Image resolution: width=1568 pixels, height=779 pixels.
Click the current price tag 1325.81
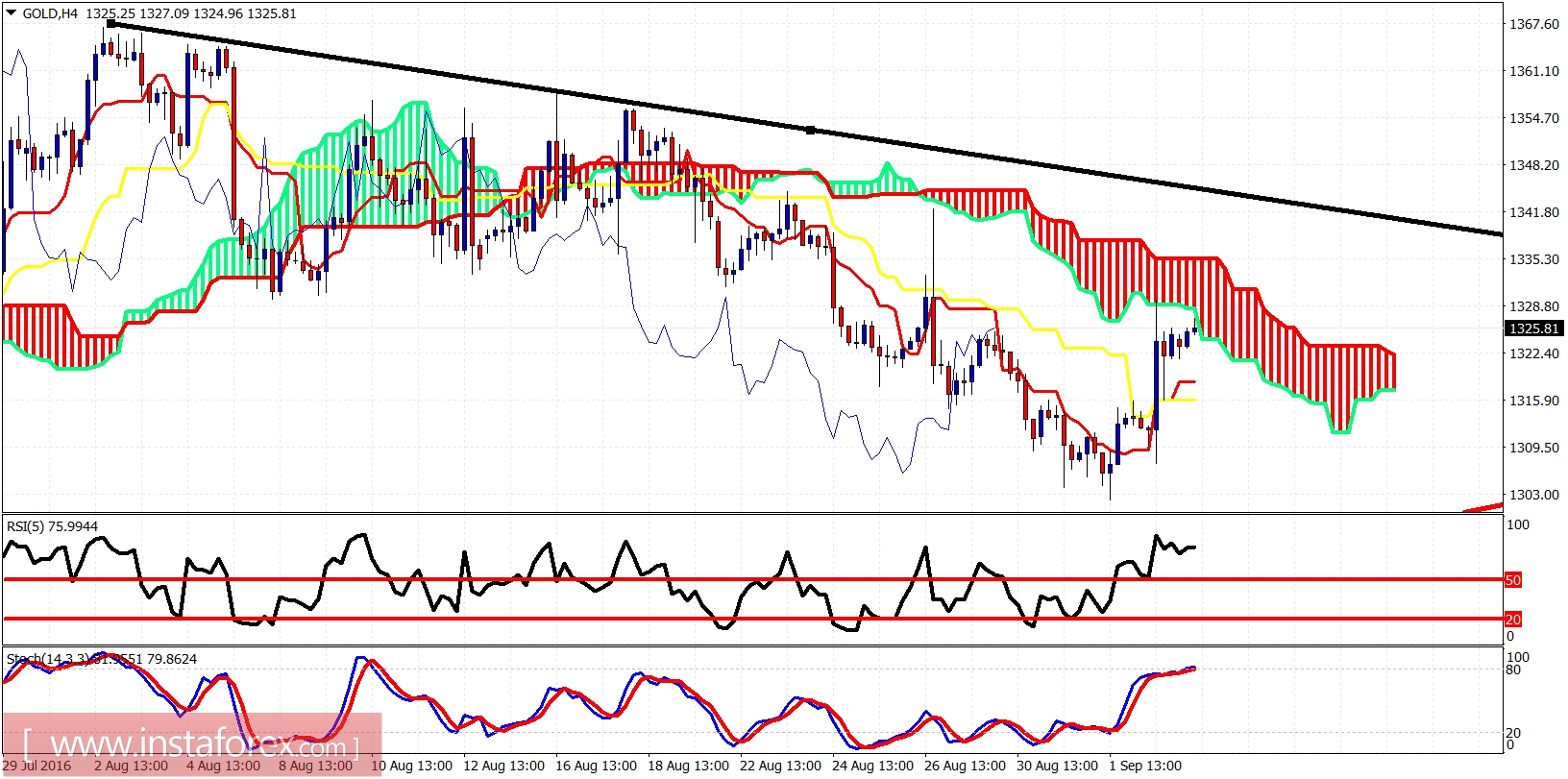pyautogui.click(x=1533, y=329)
